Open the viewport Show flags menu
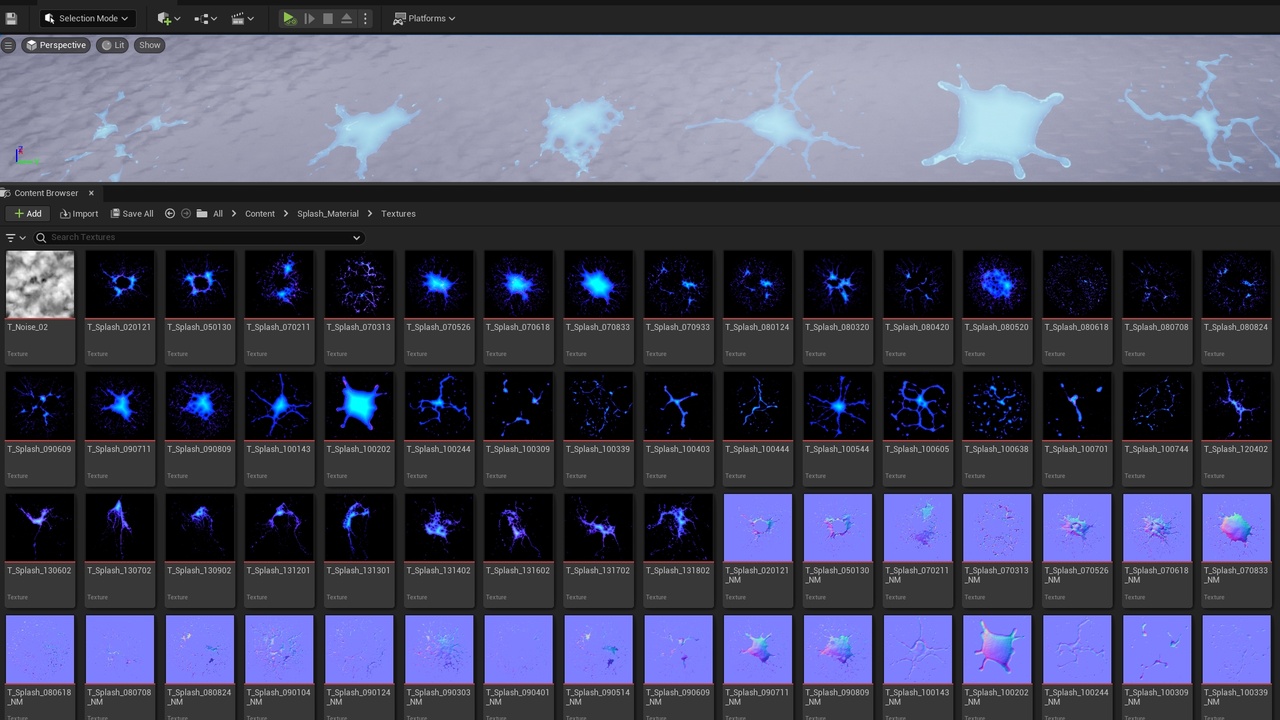 click(150, 45)
